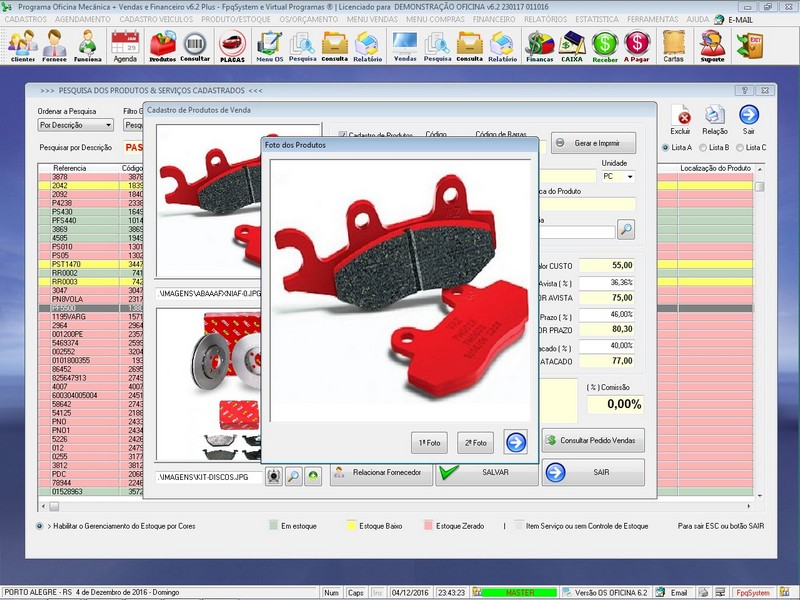Open the Clientes icon in the toolbar
This screenshot has height=600, width=800.
[x=23, y=46]
